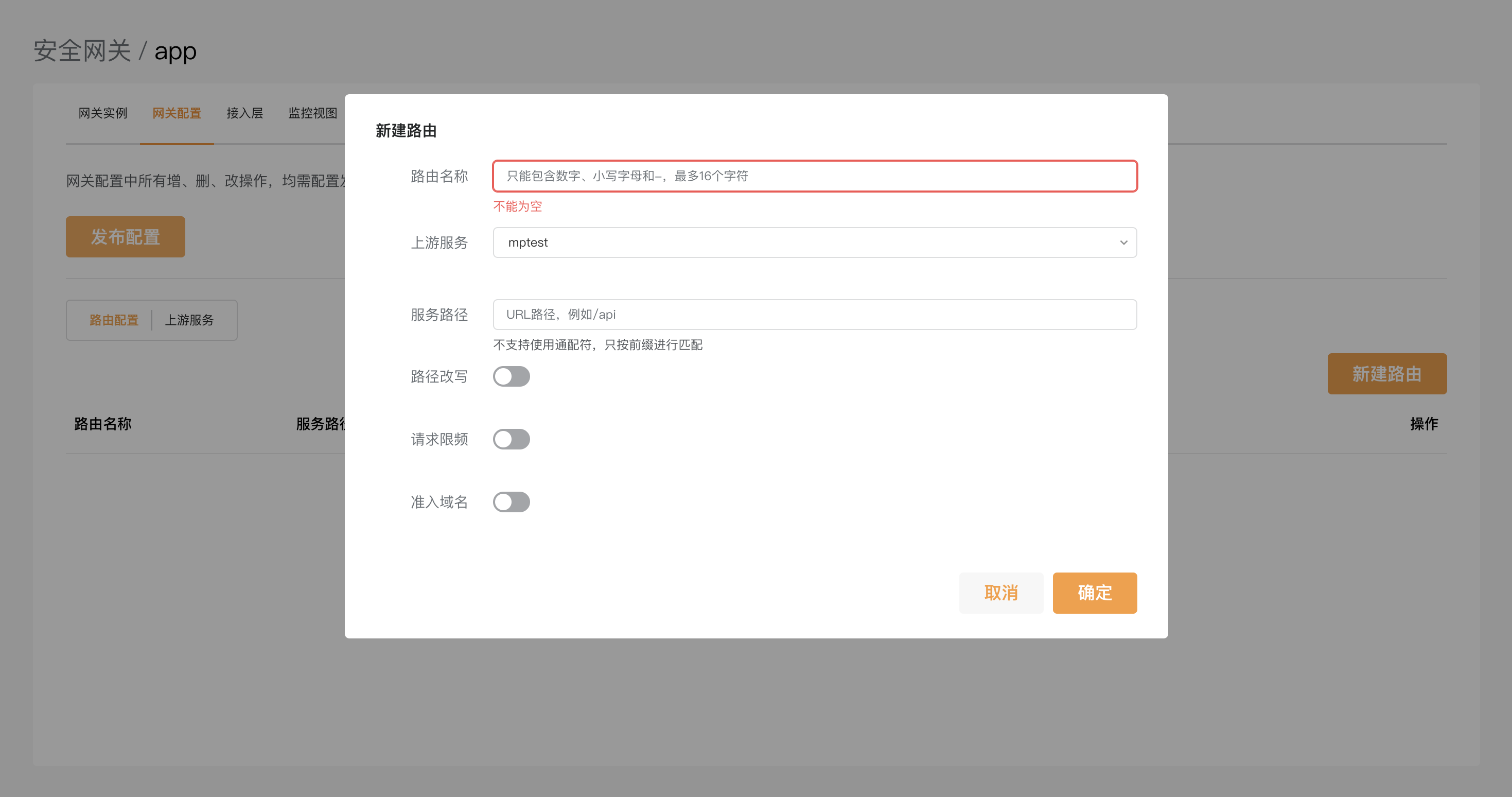This screenshot has height=797, width=1512.
Task: Switch to the 网关实例 tab
Action: tap(103, 113)
